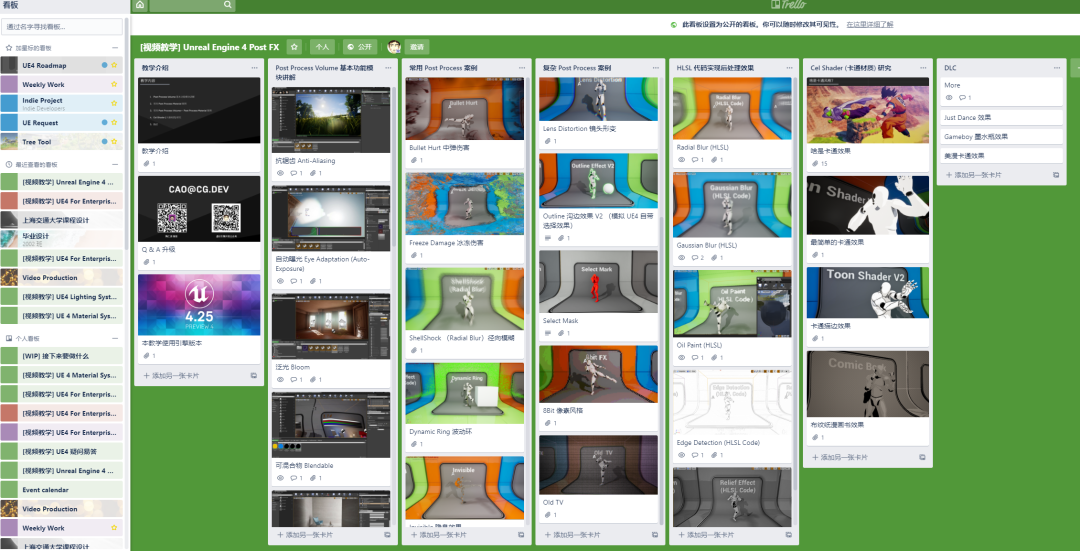Open the Event calendar board
The height and width of the screenshot is (551, 1080).
tap(62, 490)
